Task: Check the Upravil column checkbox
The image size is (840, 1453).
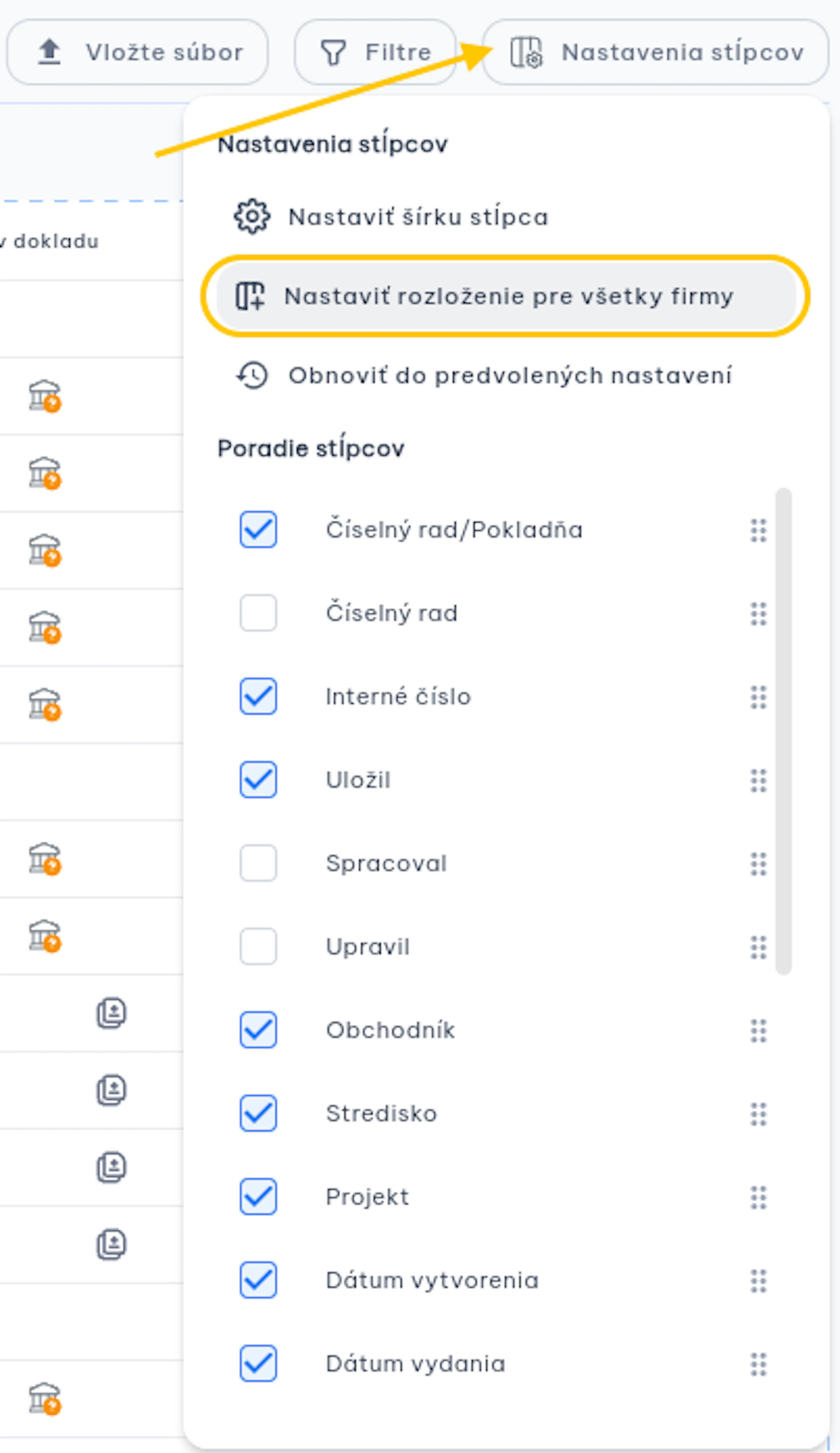Action: pyautogui.click(x=258, y=946)
